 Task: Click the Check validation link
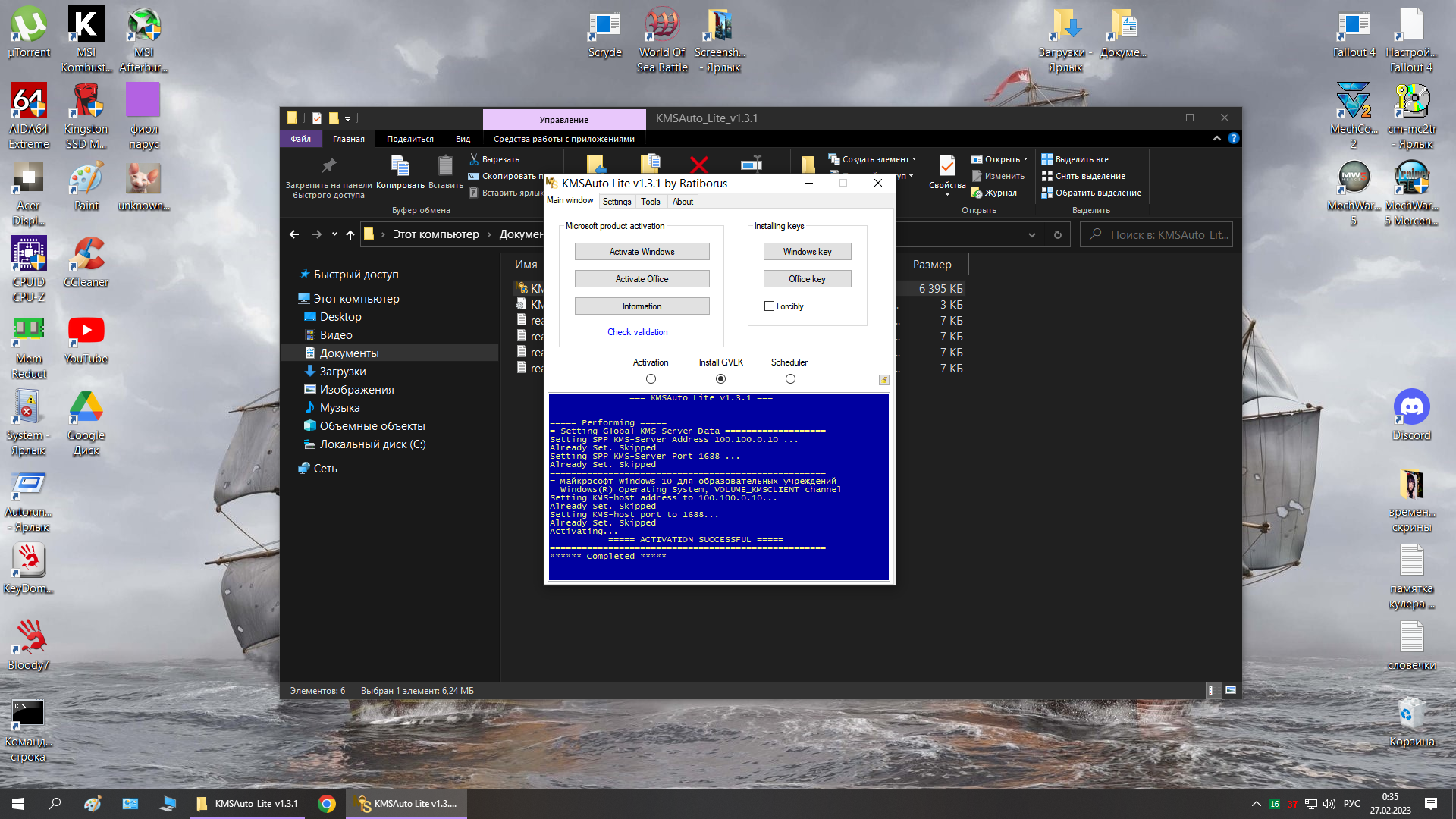coord(638,332)
